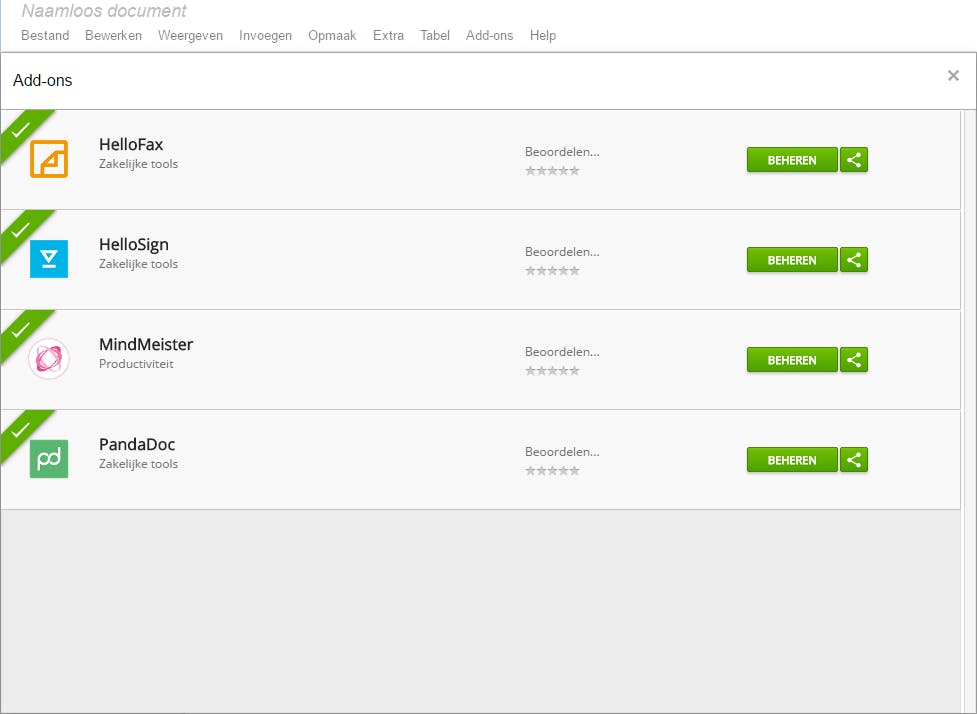Open the Invoegen menu
Viewport: 977px width, 714px height.
tap(265, 36)
